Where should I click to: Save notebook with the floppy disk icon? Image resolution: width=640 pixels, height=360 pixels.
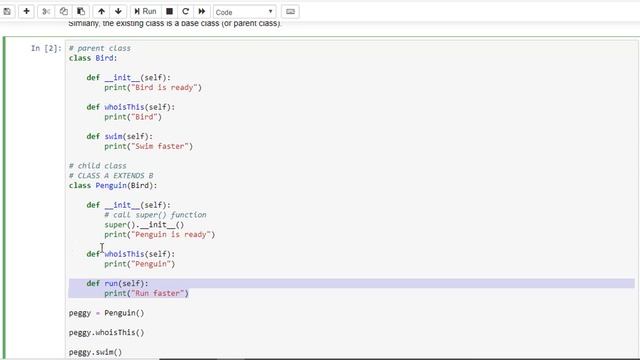click(7, 11)
